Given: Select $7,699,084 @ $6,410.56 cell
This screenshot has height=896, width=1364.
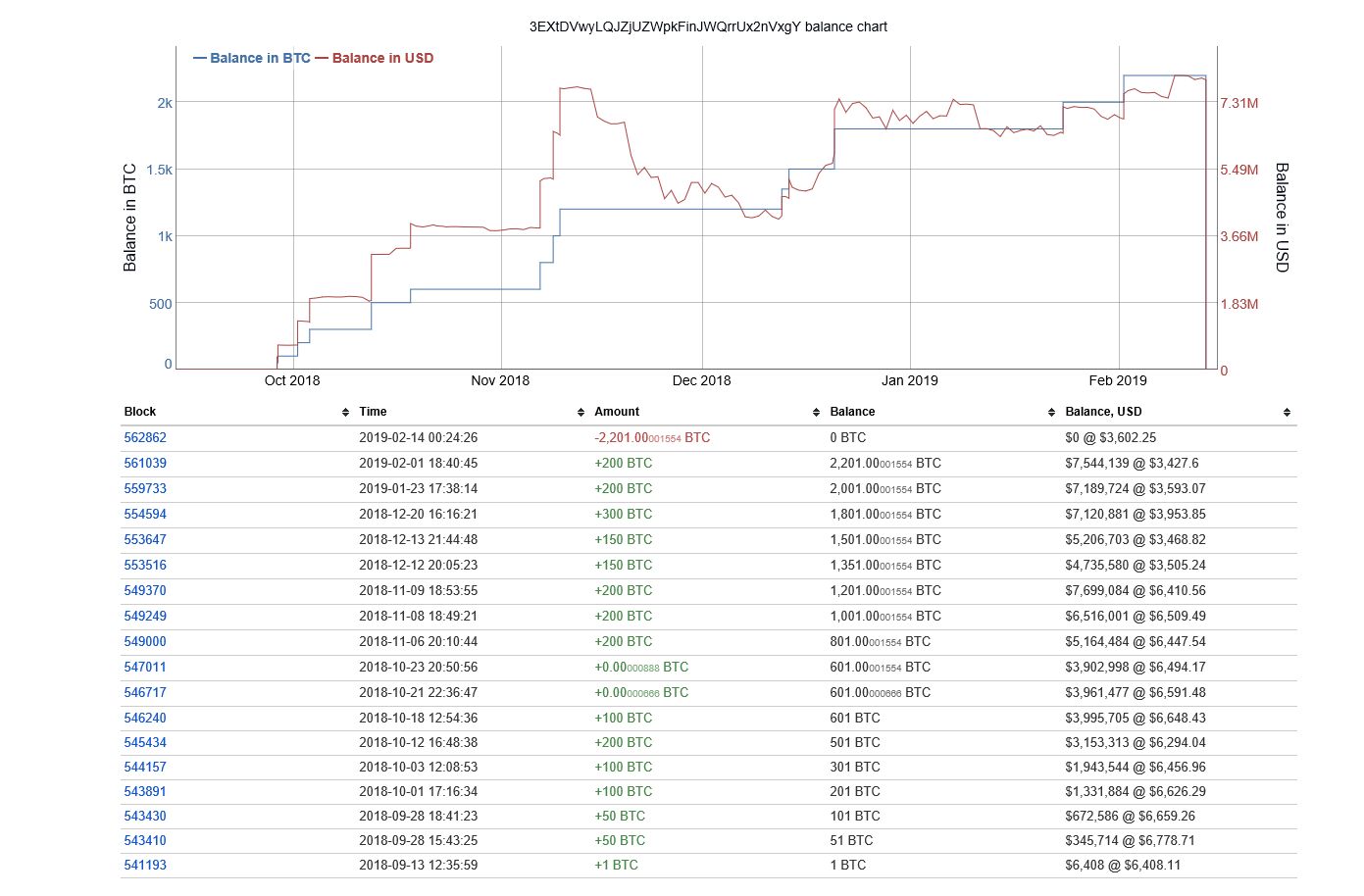Looking at the screenshot, I should point(1136,590).
